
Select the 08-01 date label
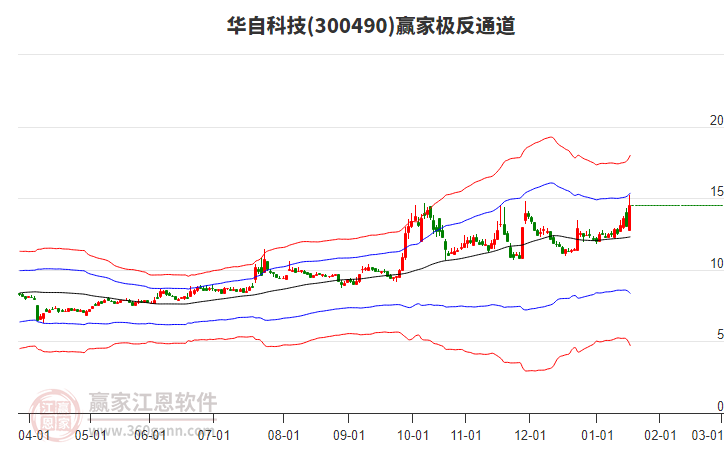283,435
